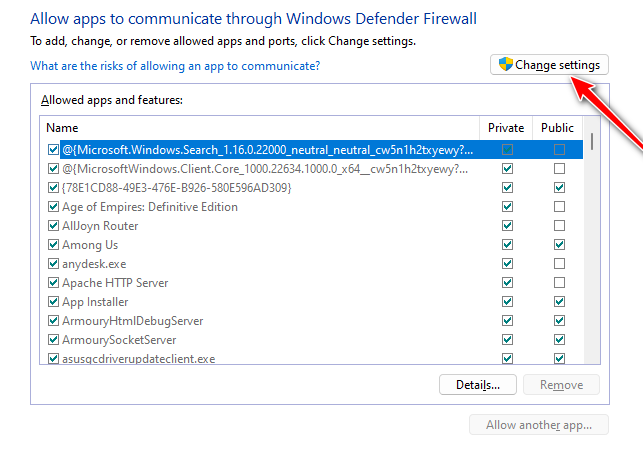Screen dimensions: 643x453
Task: Toggle Public checkbox for ArmouryHtmlDebugServer
Action: (x=559, y=321)
